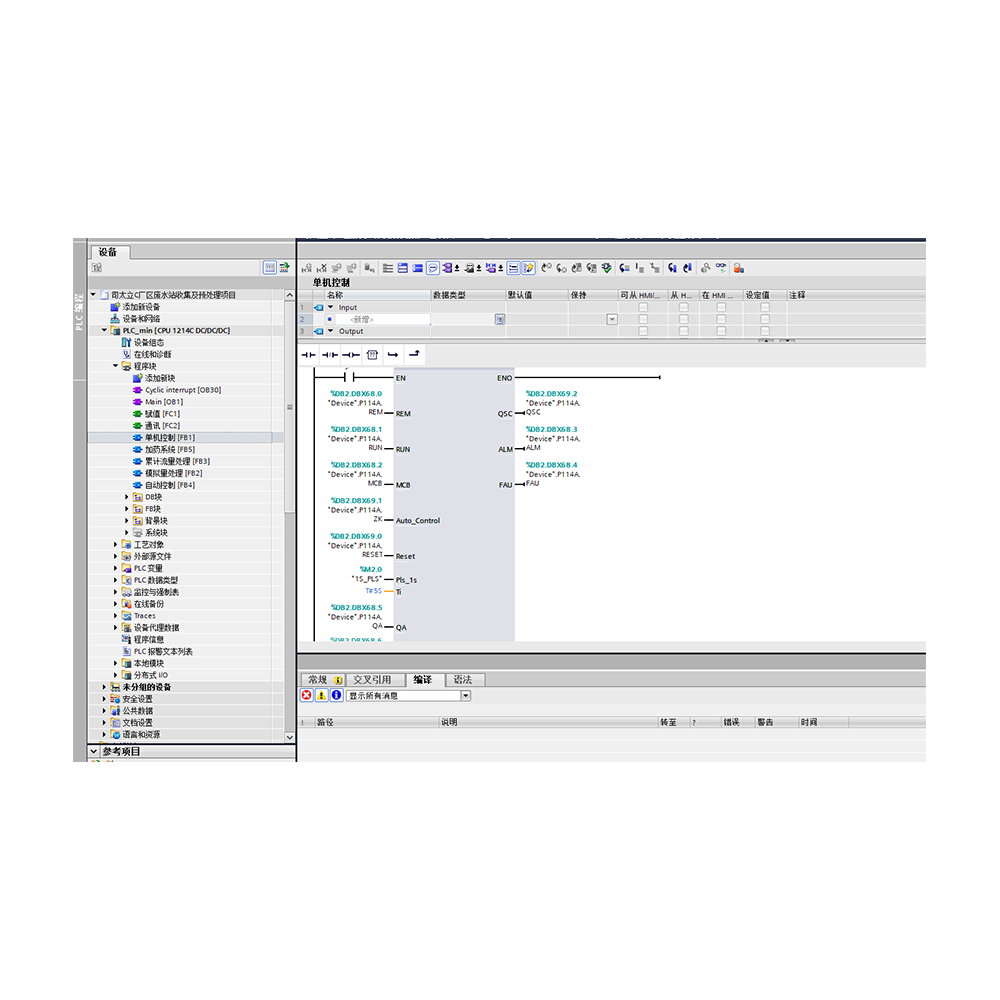Open the 加药系统 [FB5] block
Image resolution: width=1000 pixels, height=1000 pixels.
165,450
